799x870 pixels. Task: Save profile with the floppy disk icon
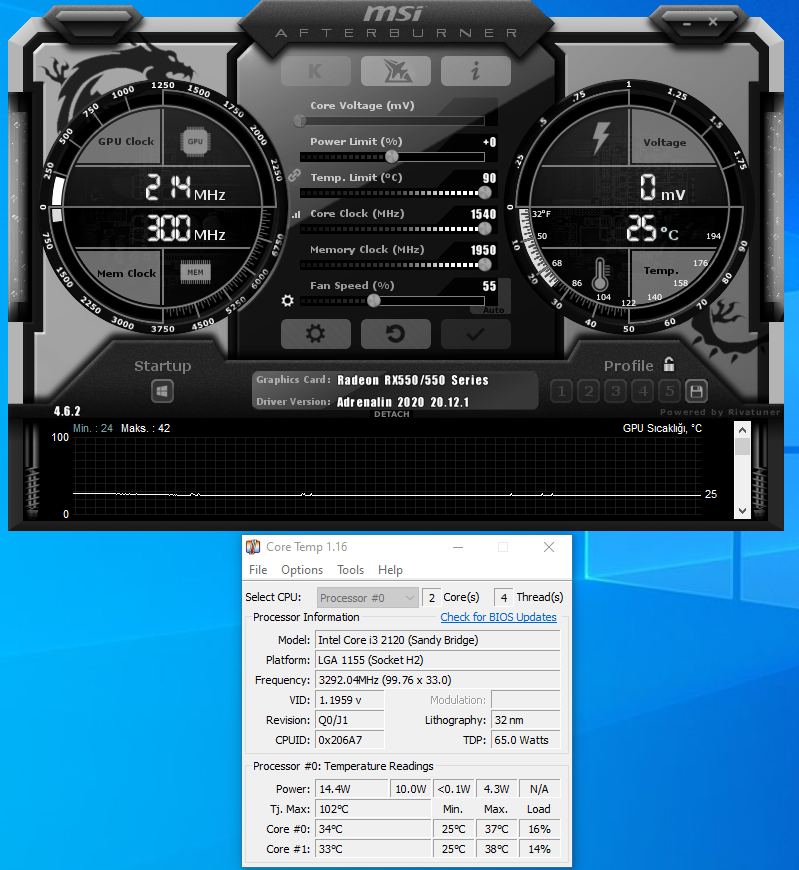[x=696, y=392]
